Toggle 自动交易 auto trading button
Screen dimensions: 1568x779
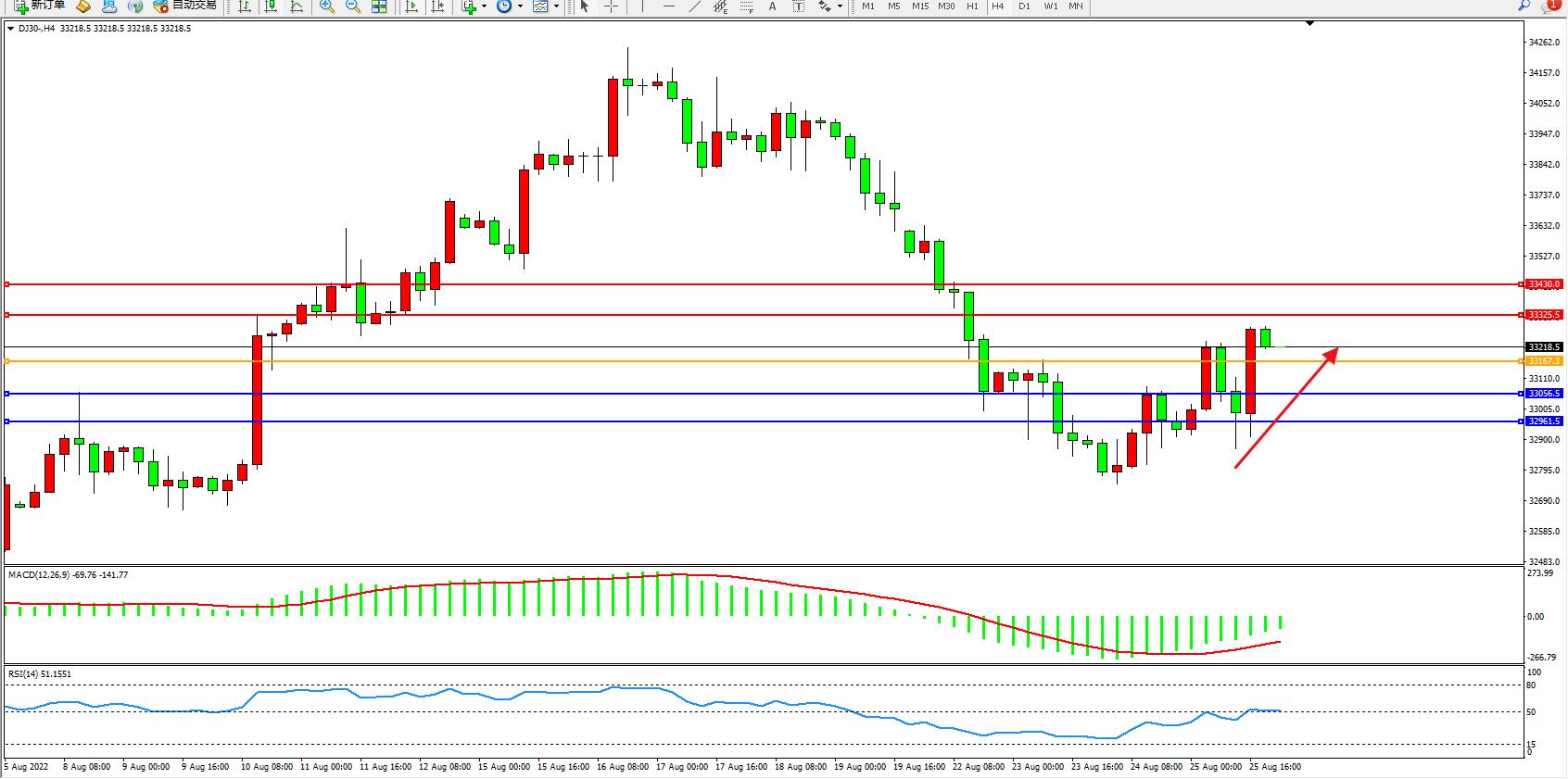[184, 6]
